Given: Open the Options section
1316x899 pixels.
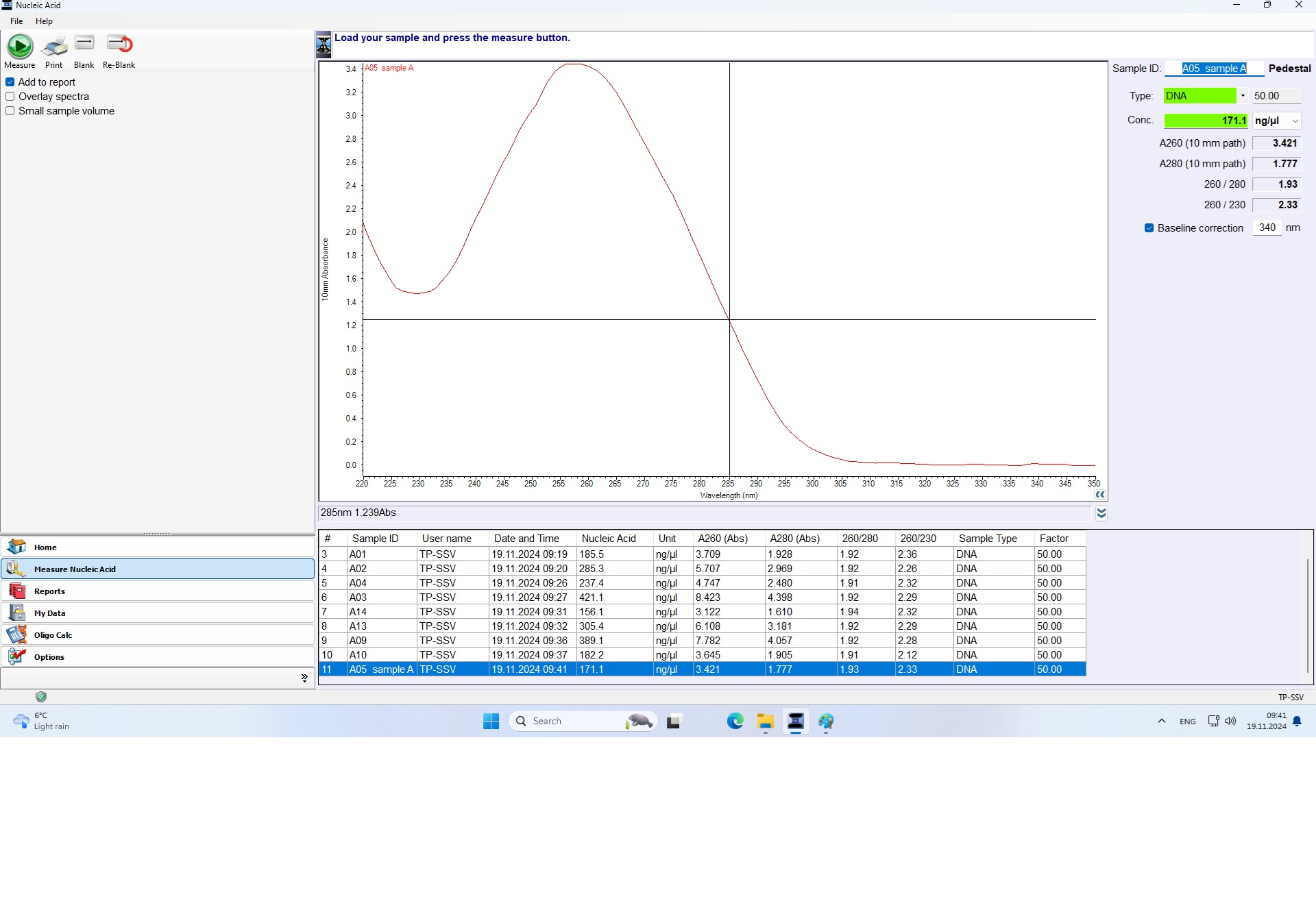Looking at the screenshot, I should tap(49, 656).
